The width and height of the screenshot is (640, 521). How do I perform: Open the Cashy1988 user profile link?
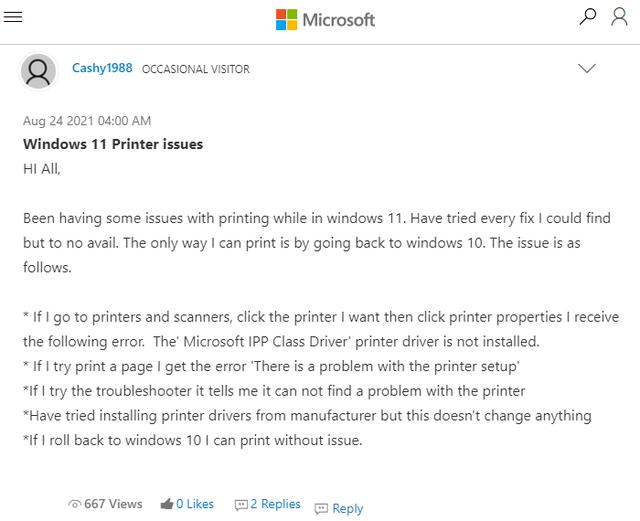[102, 68]
